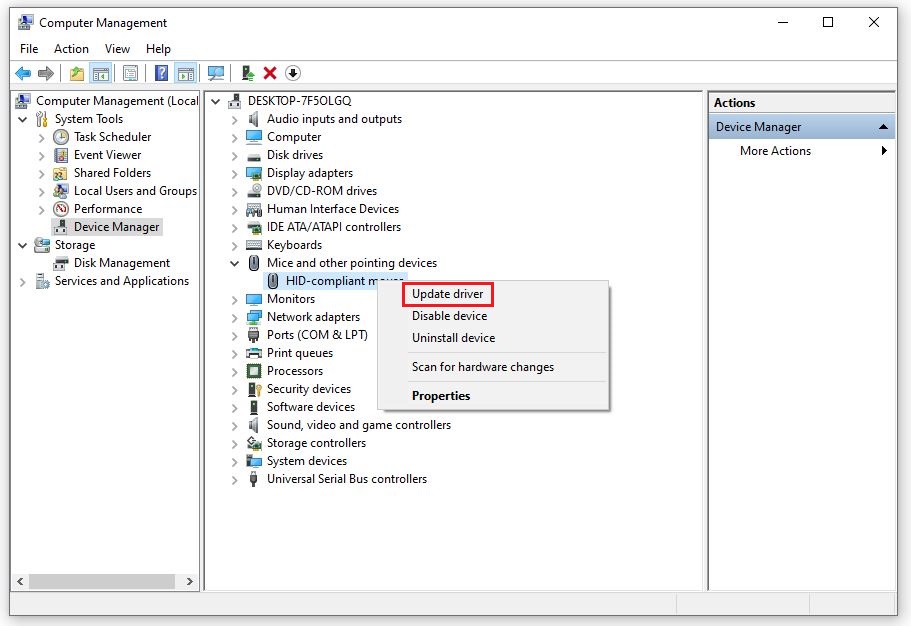Expand the Storage node in the sidebar
This screenshot has height=626, width=911.
(x=22, y=245)
